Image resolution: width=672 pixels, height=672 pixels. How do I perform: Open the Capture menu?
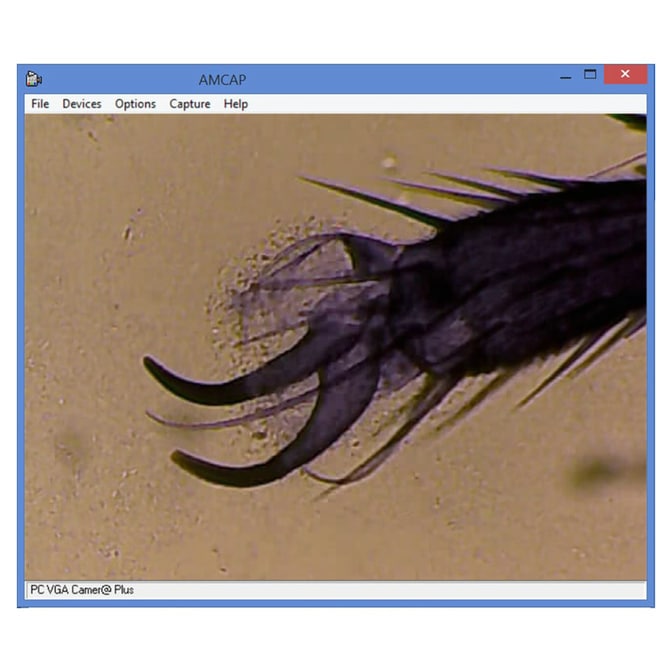point(189,104)
